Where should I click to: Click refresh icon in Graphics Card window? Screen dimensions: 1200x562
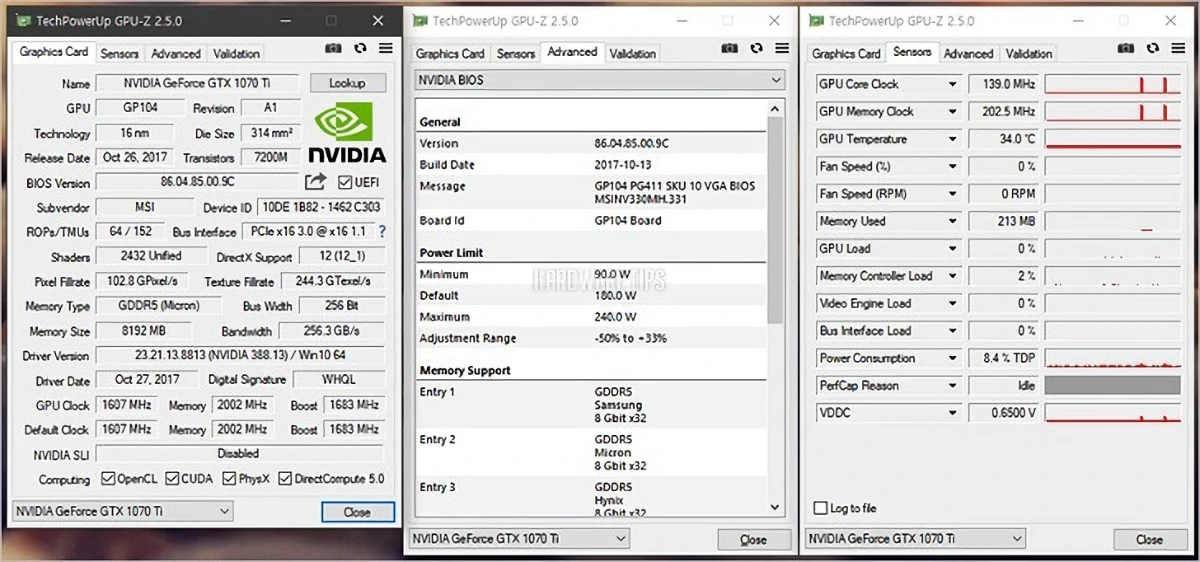click(x=360, y=48)
